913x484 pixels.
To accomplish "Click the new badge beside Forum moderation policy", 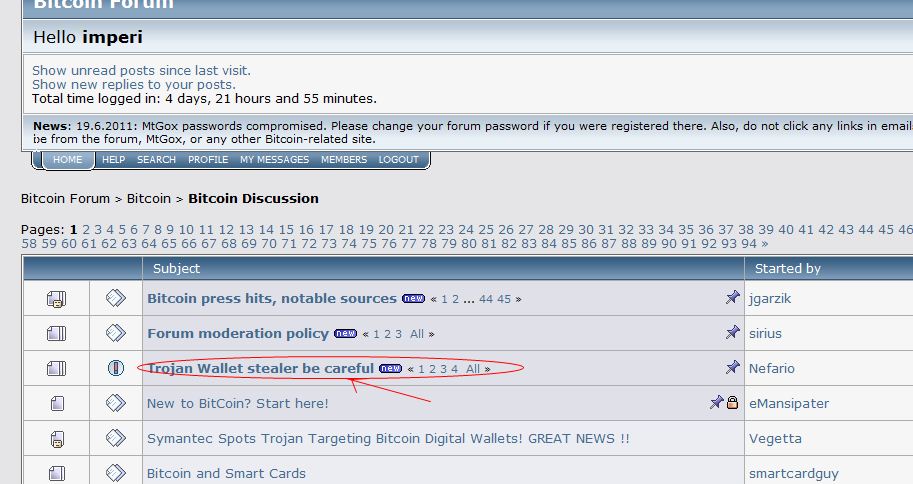I will [x=345, y=334].
